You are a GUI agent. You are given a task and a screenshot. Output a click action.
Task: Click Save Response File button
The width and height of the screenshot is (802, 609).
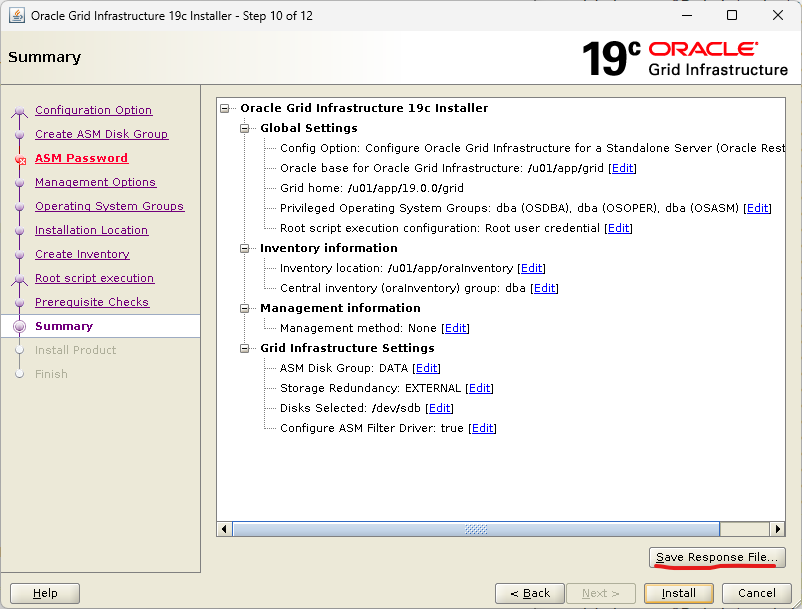pos(716,557)
